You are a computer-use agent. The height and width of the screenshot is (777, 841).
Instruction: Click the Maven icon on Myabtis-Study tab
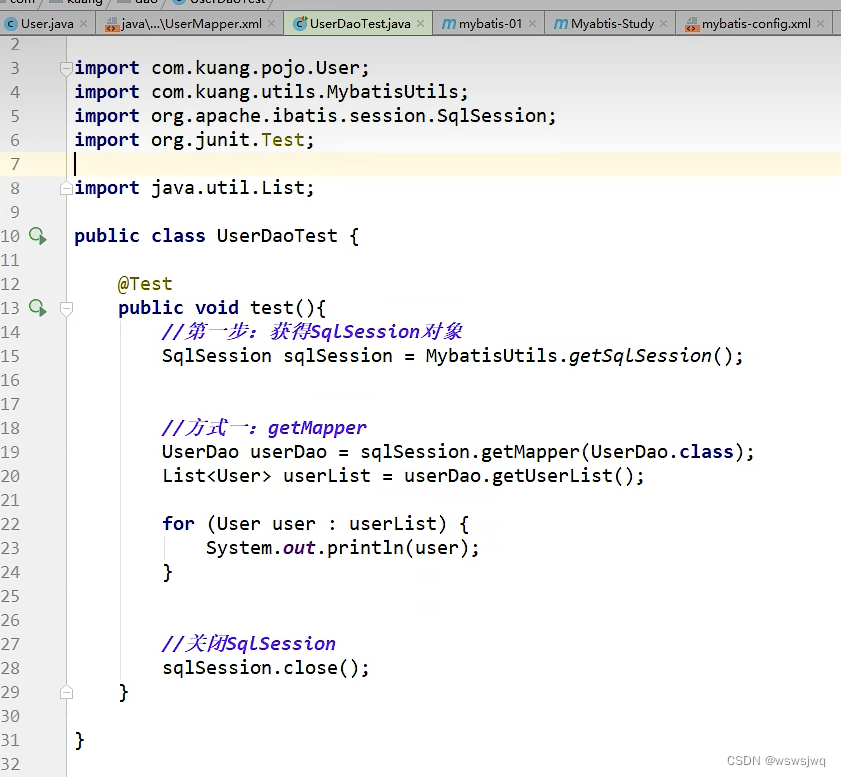pyautogui.click(x=560, y=24)
